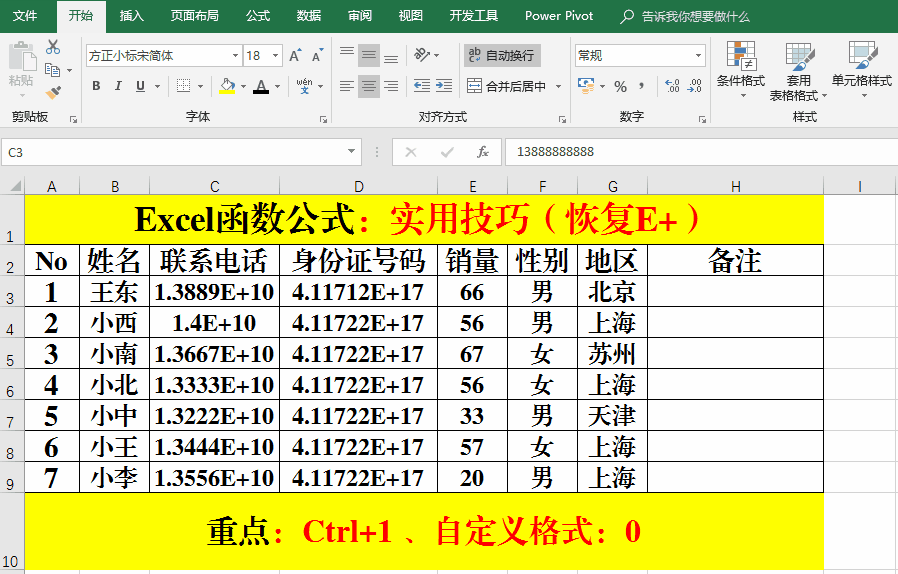Toggle 自动换行 wrap text

tap(502, 55)
